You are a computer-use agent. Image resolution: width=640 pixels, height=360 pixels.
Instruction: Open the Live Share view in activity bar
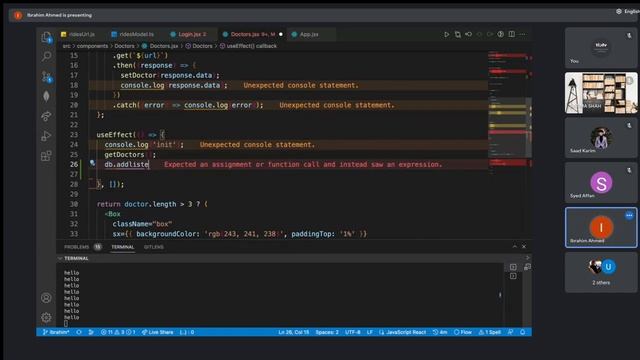coord(47,116)
